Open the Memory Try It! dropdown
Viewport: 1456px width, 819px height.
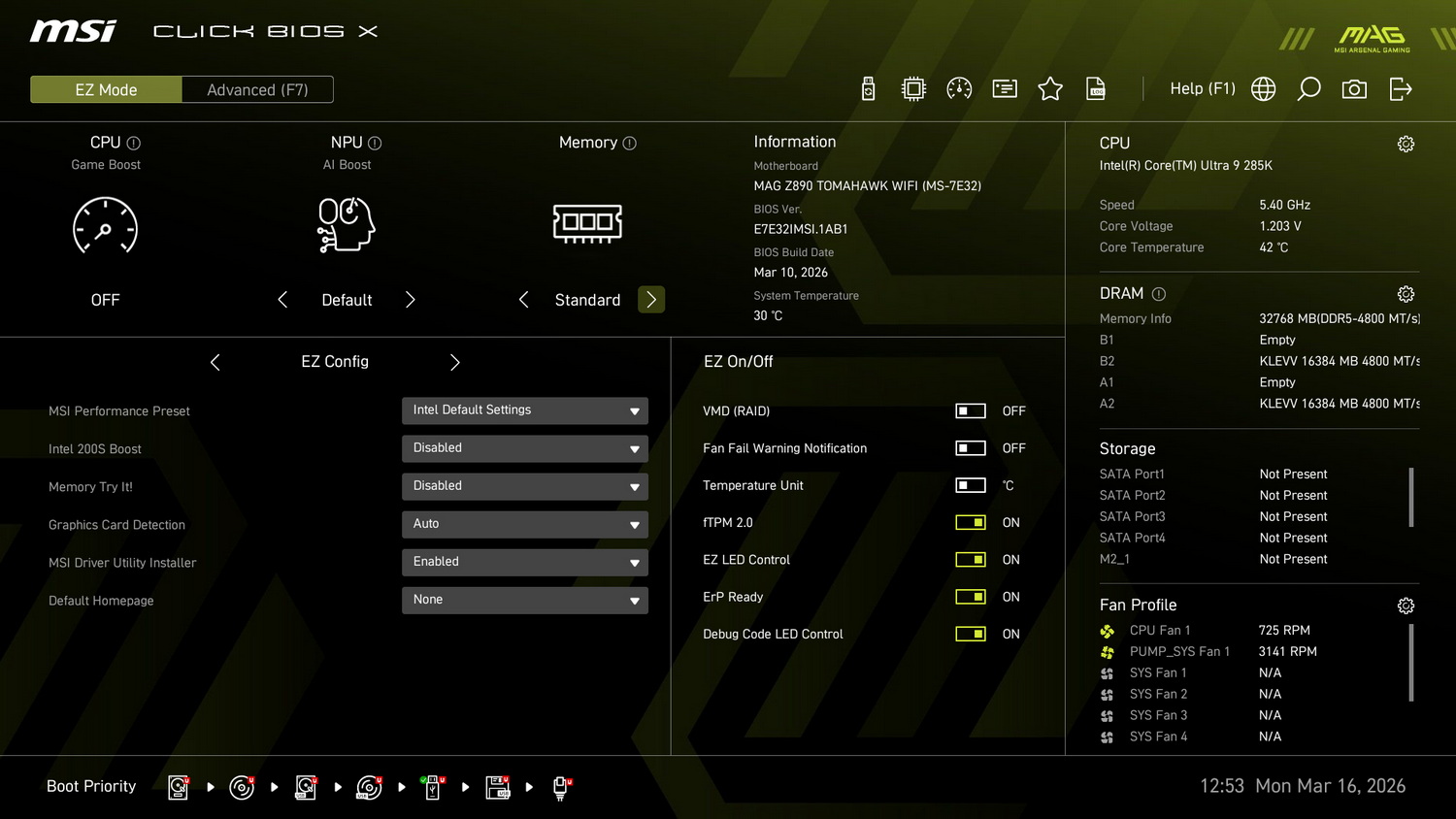(524, 486)
